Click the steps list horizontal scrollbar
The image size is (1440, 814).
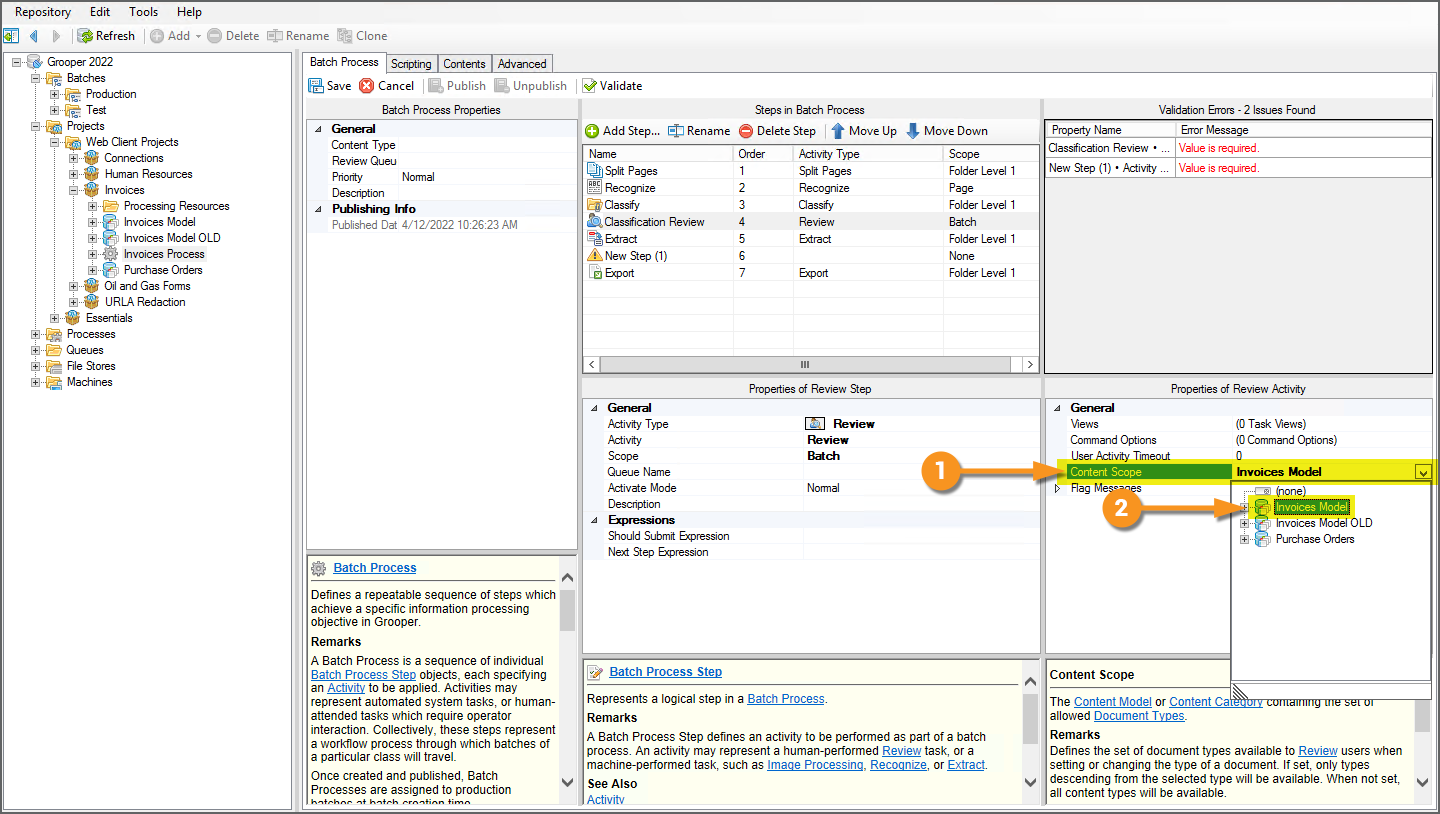click(805, 365)
